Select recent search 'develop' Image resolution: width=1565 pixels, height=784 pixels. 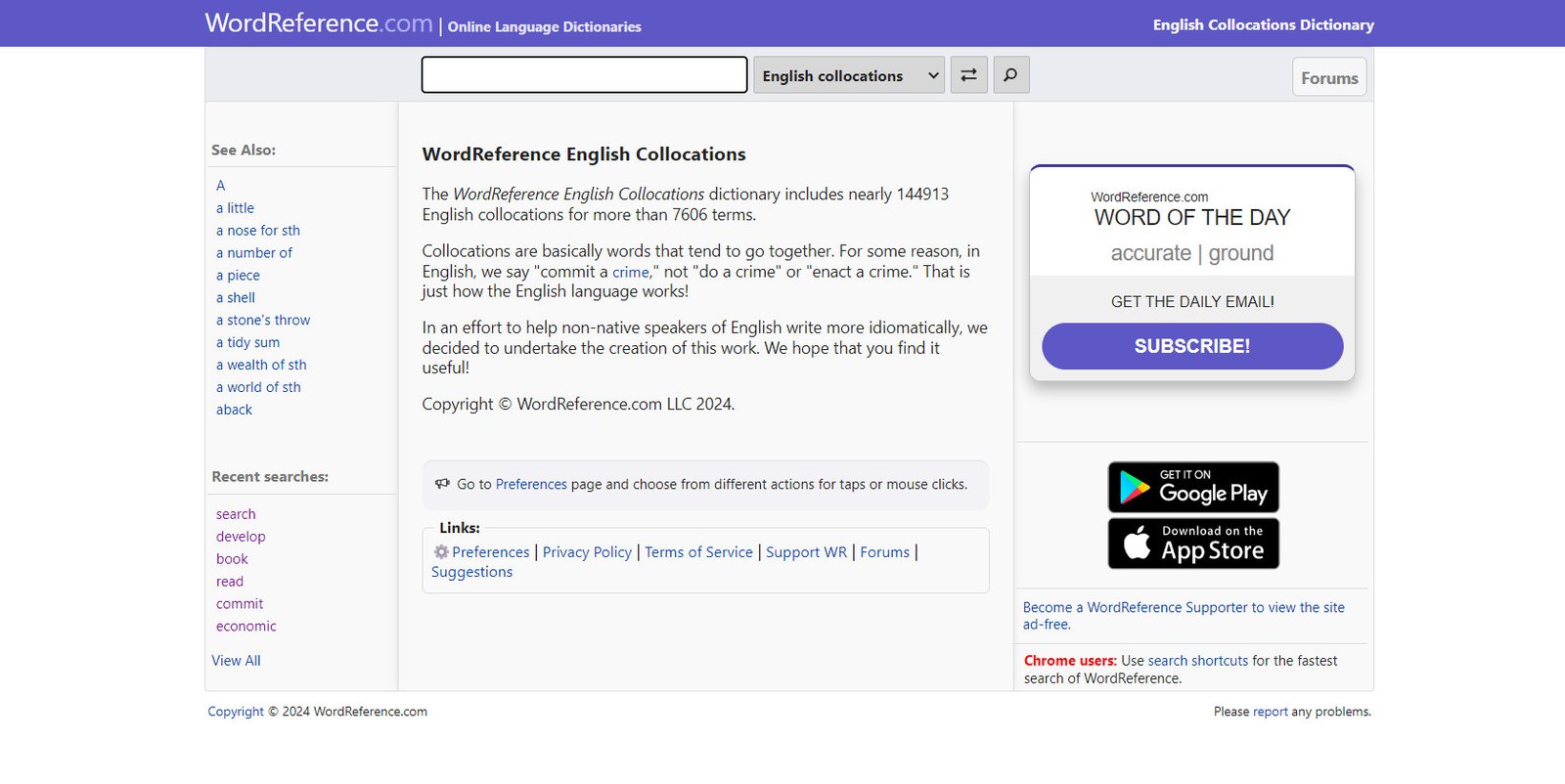pyautogui.click(x=241, y=537)
